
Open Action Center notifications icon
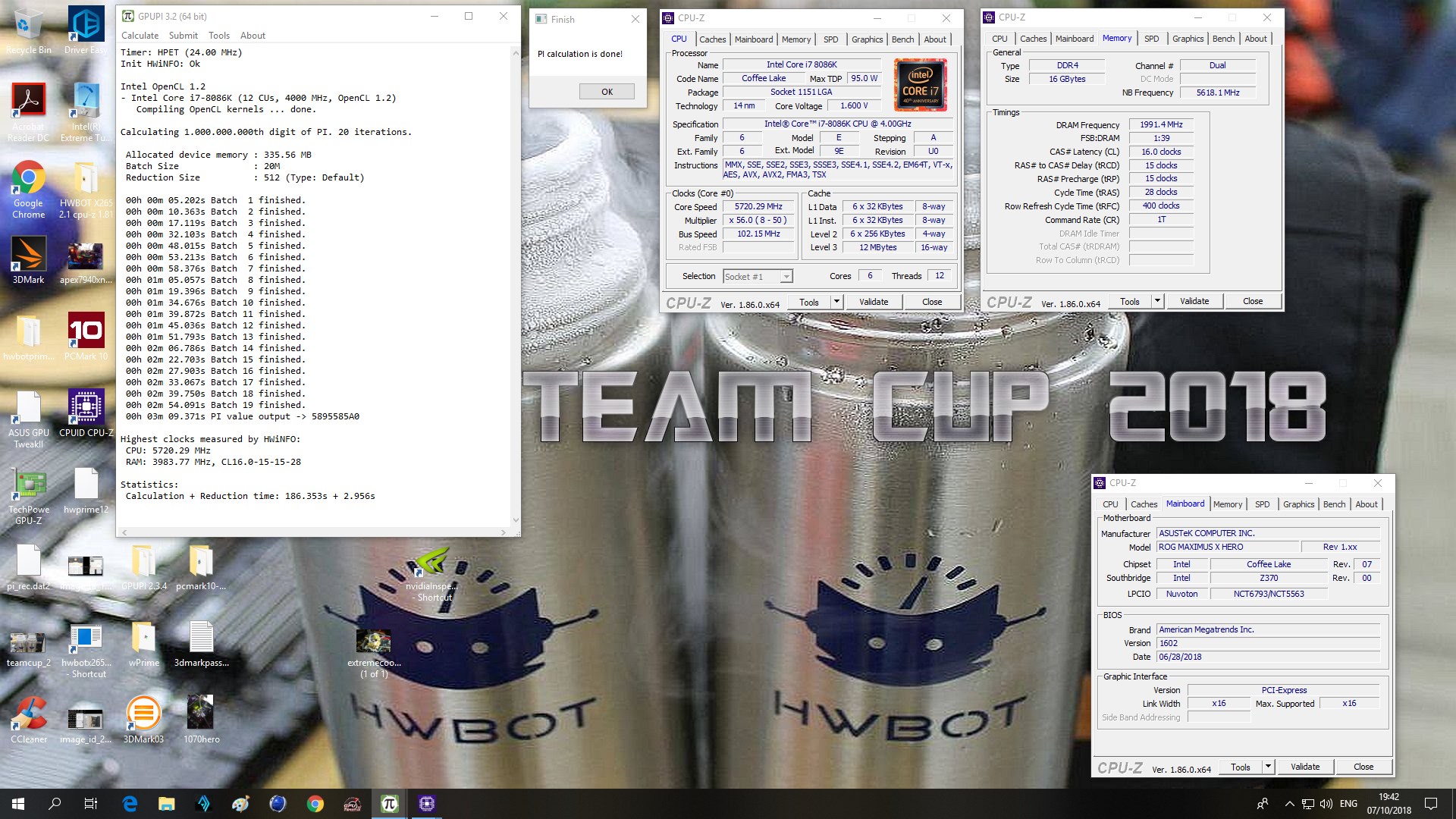1431,804
